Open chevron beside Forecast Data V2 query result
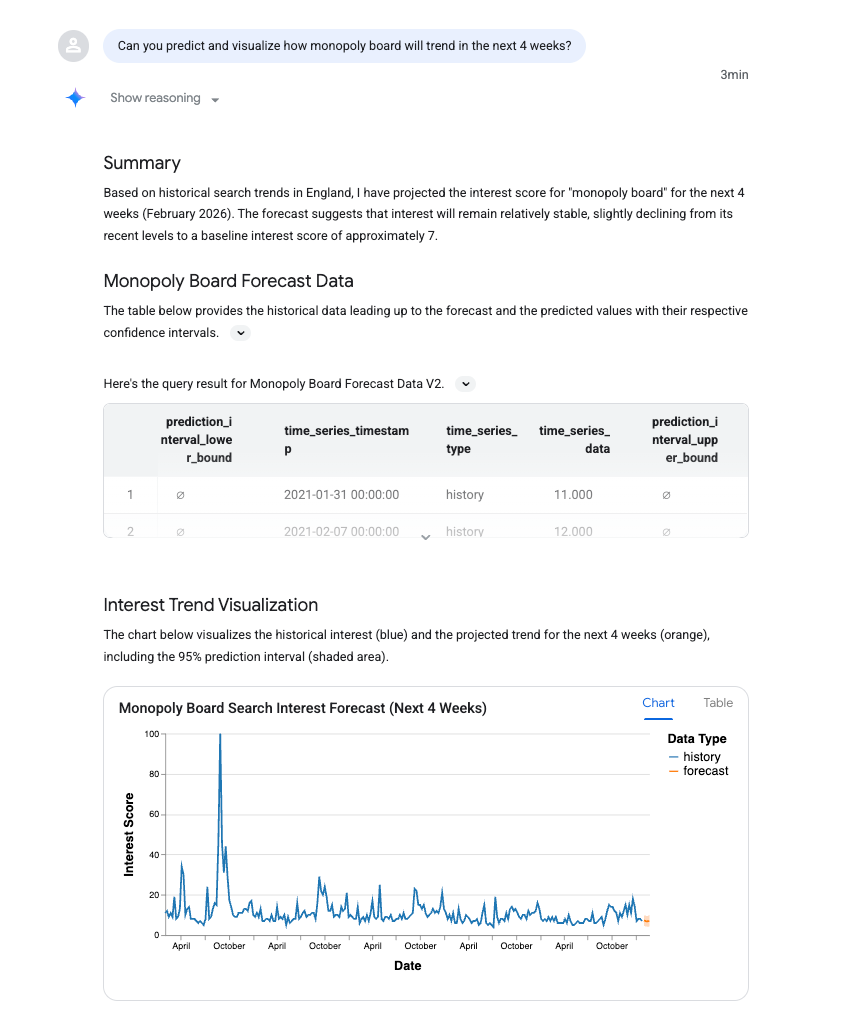Screen dimensions: 852x1020 465,384
